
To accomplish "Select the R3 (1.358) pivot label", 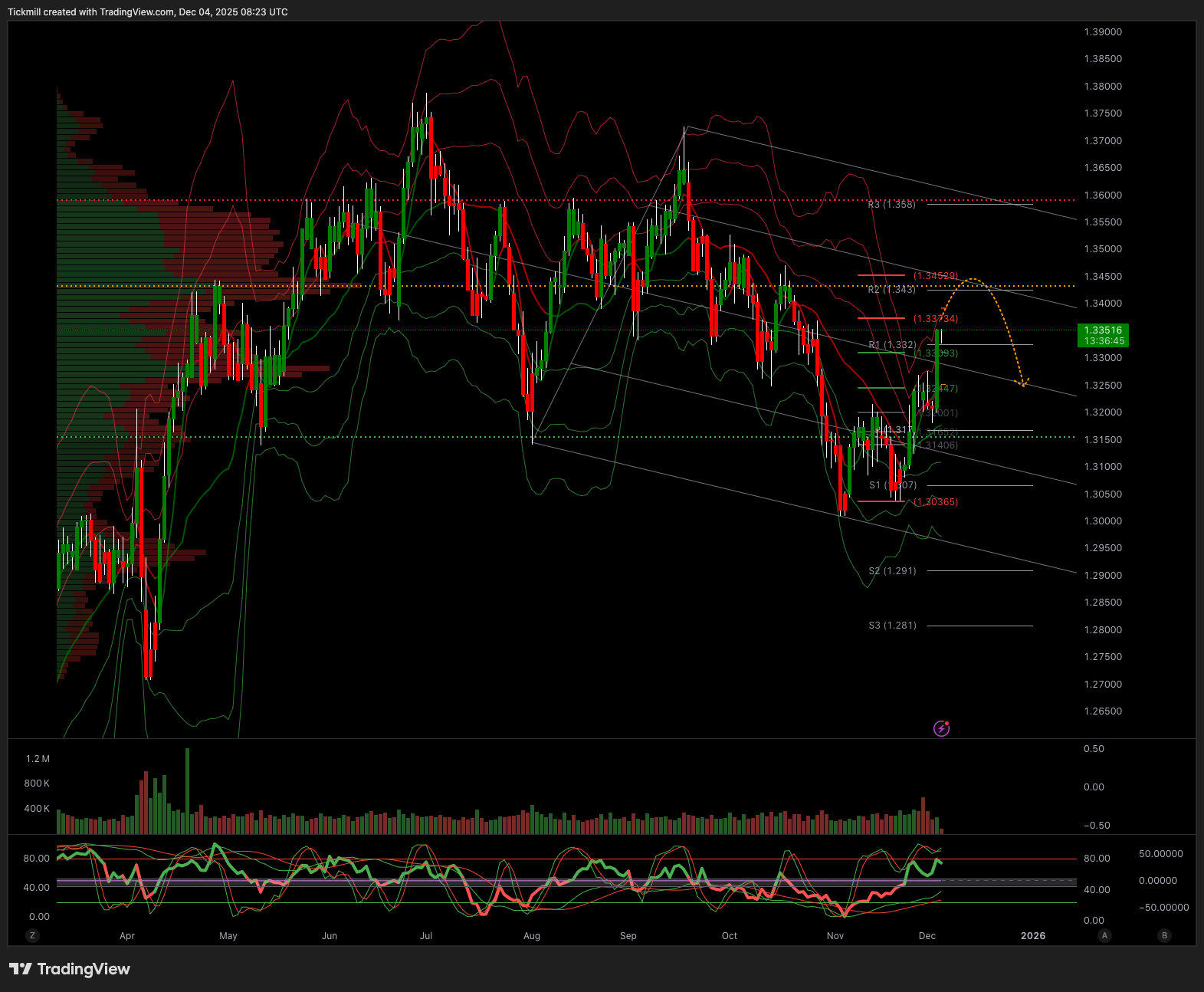I will click(891, 205).
